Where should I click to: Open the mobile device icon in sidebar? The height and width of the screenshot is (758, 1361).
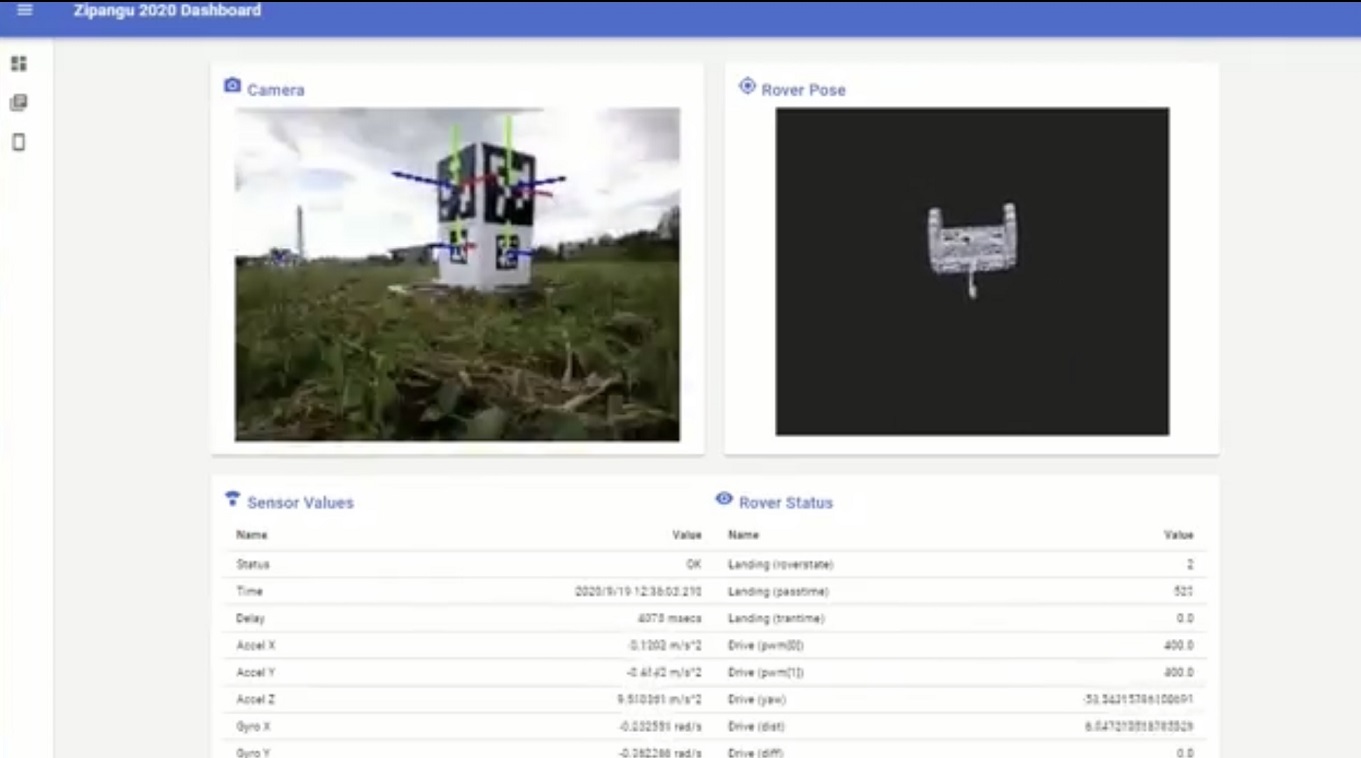pos(18,142)
